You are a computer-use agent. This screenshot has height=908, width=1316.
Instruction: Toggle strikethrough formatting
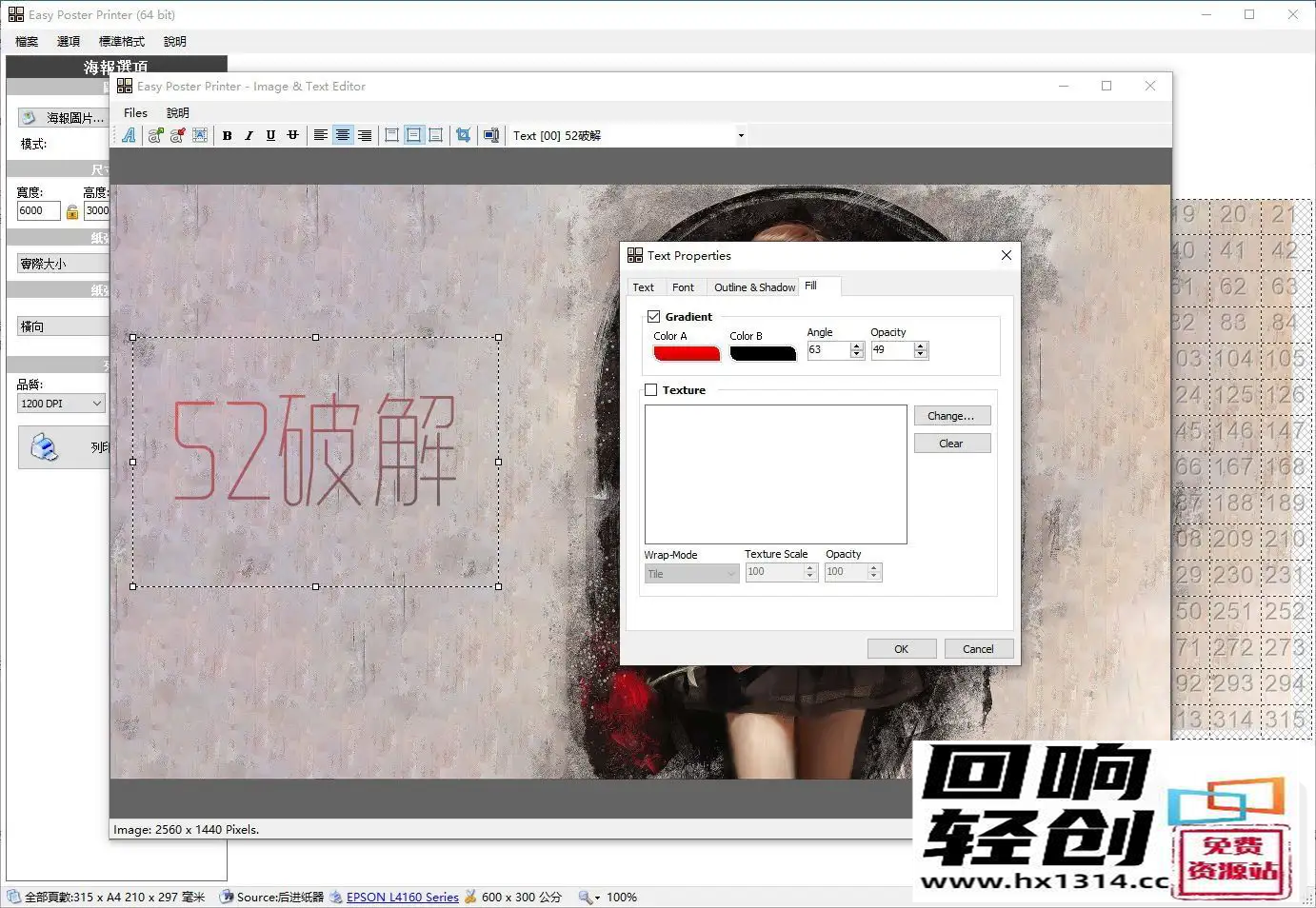click(x=292, y=135)
